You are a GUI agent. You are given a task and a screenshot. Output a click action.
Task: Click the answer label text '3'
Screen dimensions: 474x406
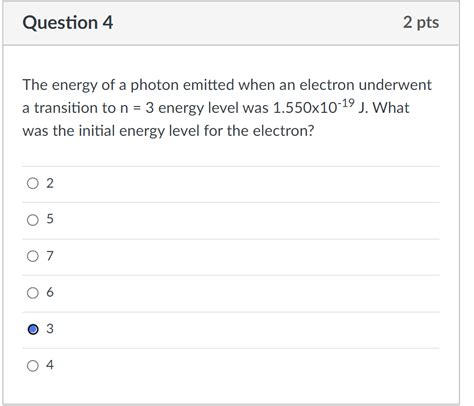click(50, 329)
